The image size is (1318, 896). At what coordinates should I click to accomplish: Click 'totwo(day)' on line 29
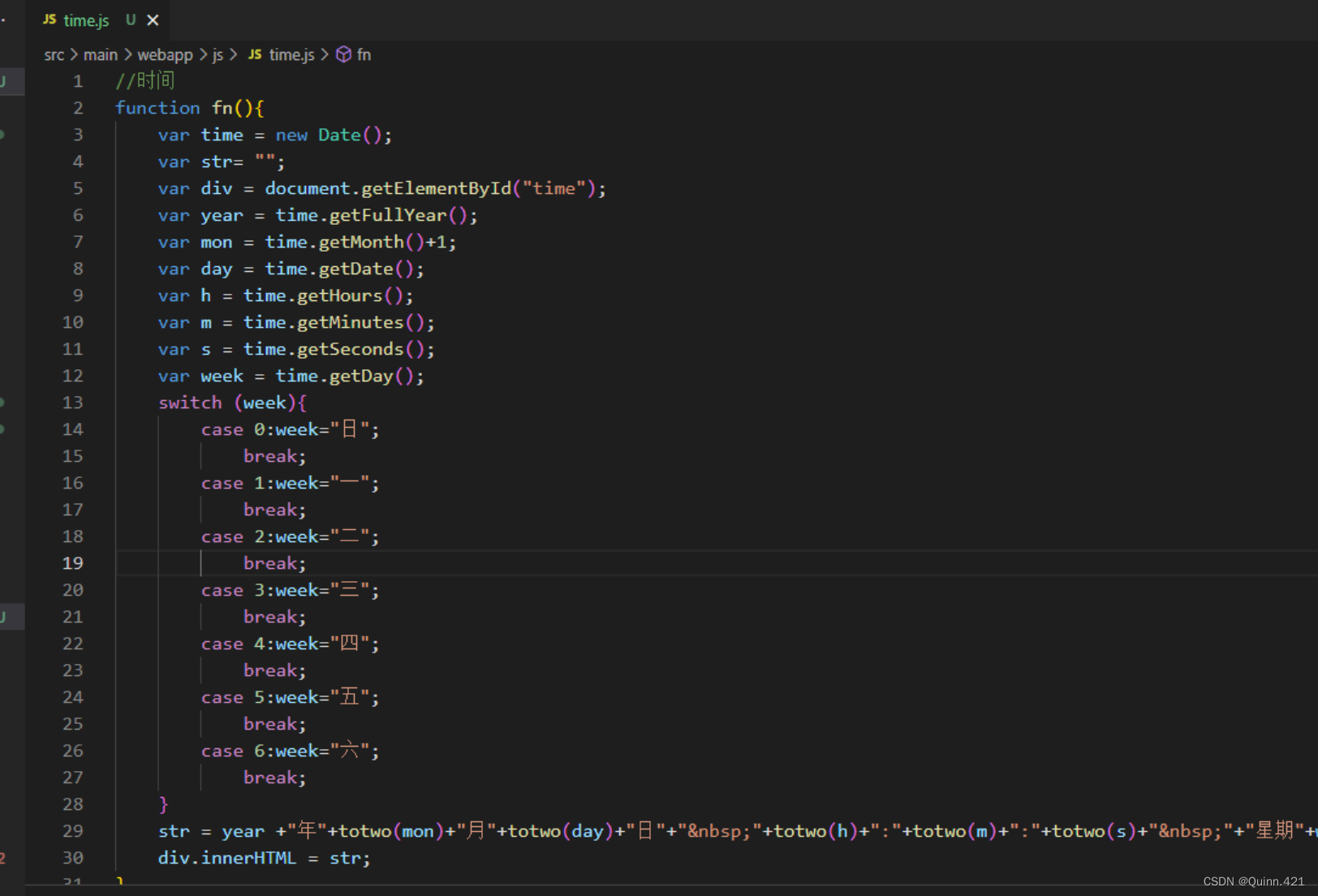(x=562, y=831)
